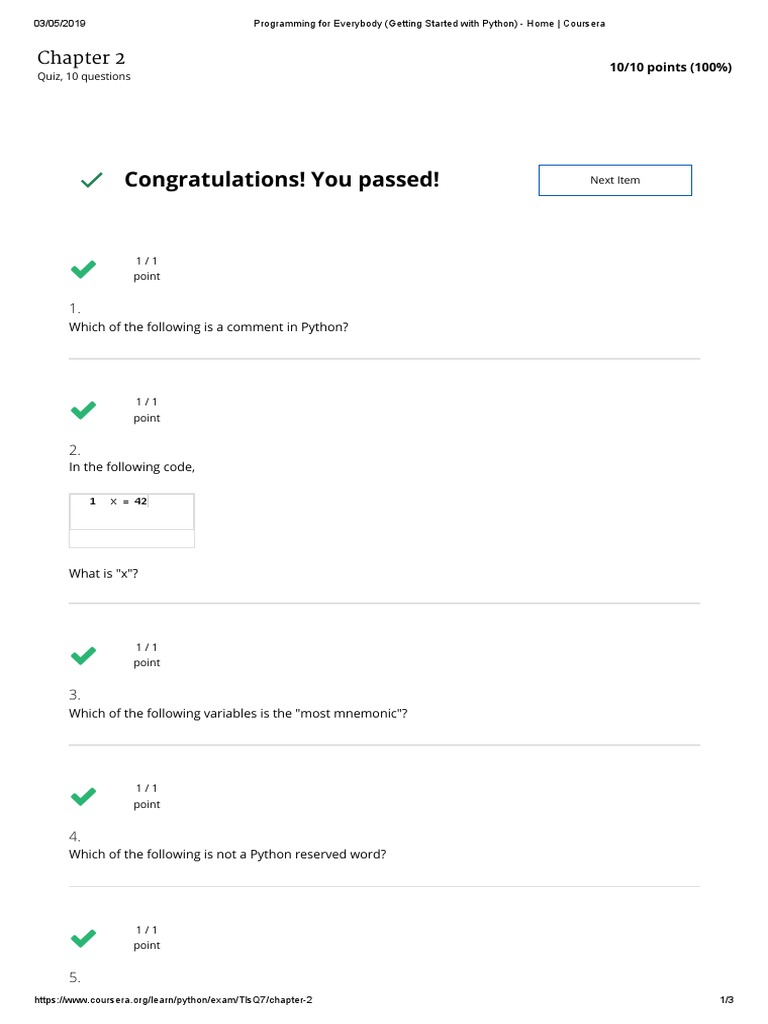This screenshot has width=768, height=1024.
Task: Click the Programming for Everybody page title
Action: 429,23
